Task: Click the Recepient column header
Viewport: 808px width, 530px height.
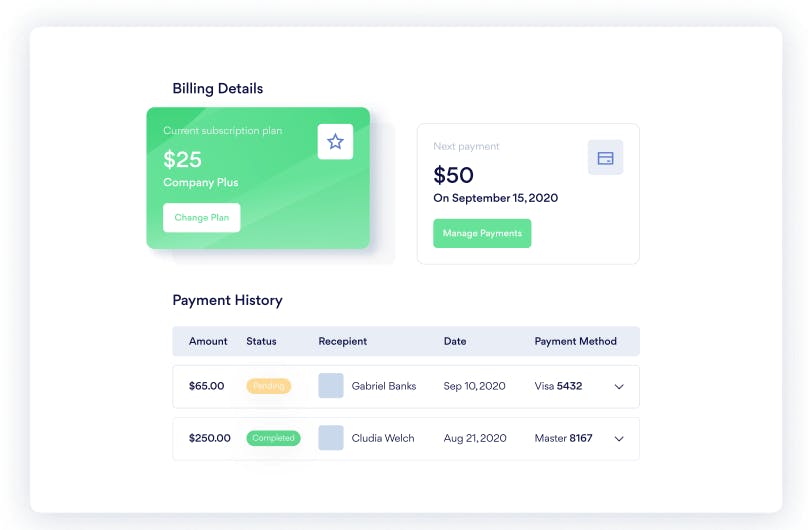Action: tap(342, 341)
